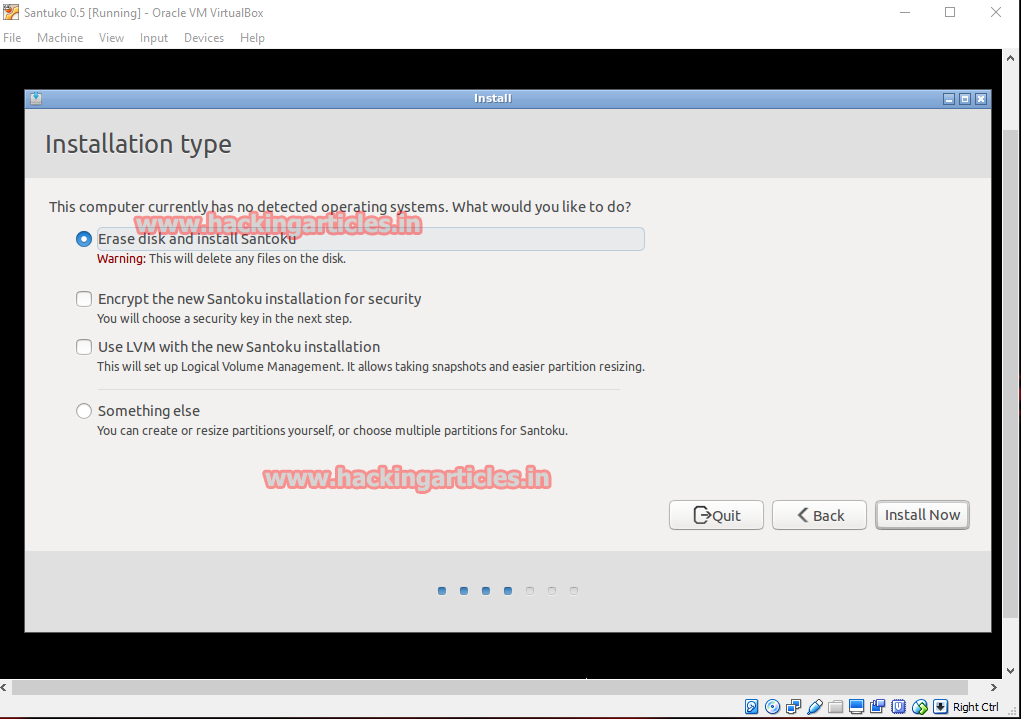Click the display status icon
The height and width of the screenshot is (719, 1021).
pyautogui.click(x=856, y=707)
